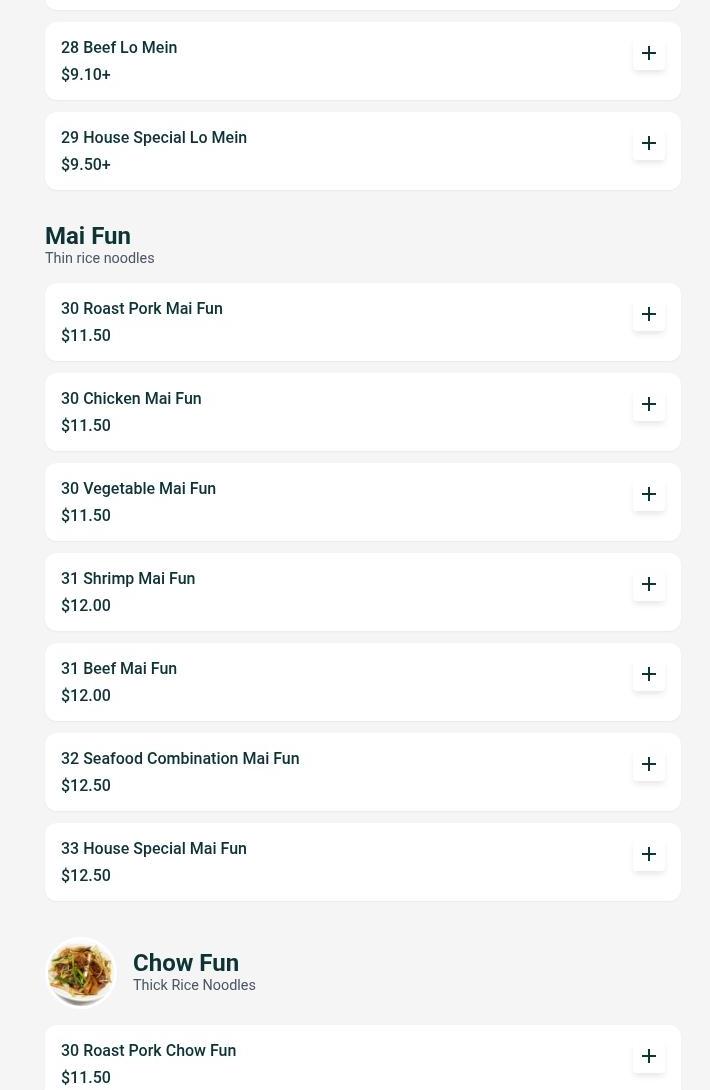Click the $9.10+ Beef Lo Mein price
Screen dimensions: 710x1090
(86, 74)
